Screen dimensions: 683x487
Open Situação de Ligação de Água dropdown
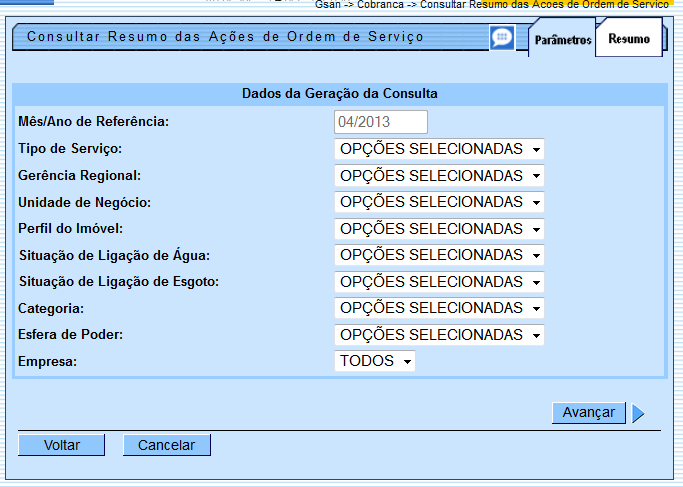(440, 255)
